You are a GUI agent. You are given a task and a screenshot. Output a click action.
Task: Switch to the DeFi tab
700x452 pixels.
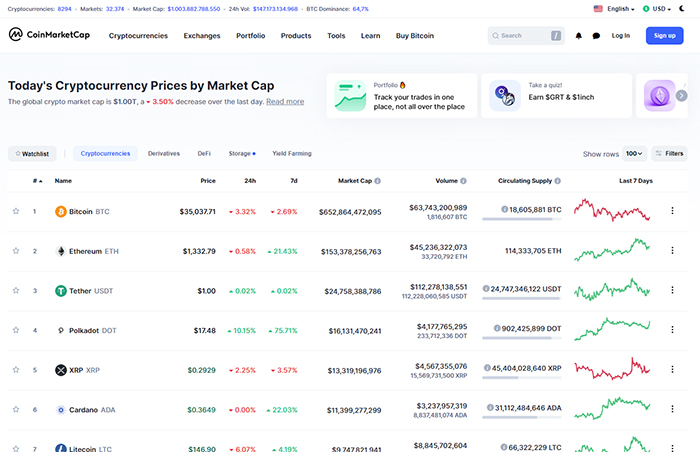[204, 153]
